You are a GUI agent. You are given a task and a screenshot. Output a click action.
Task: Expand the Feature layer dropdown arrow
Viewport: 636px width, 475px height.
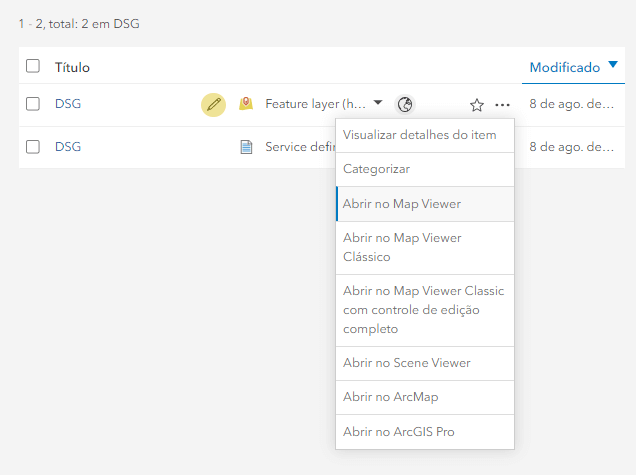pos(378,103)
